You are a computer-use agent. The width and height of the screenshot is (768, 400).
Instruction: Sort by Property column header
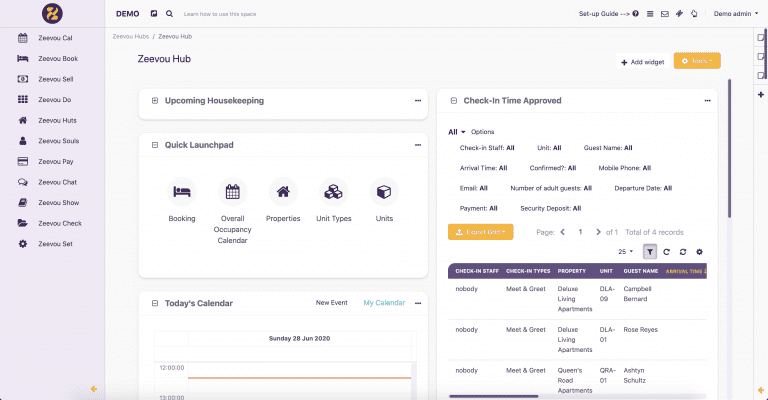point(572,271)
